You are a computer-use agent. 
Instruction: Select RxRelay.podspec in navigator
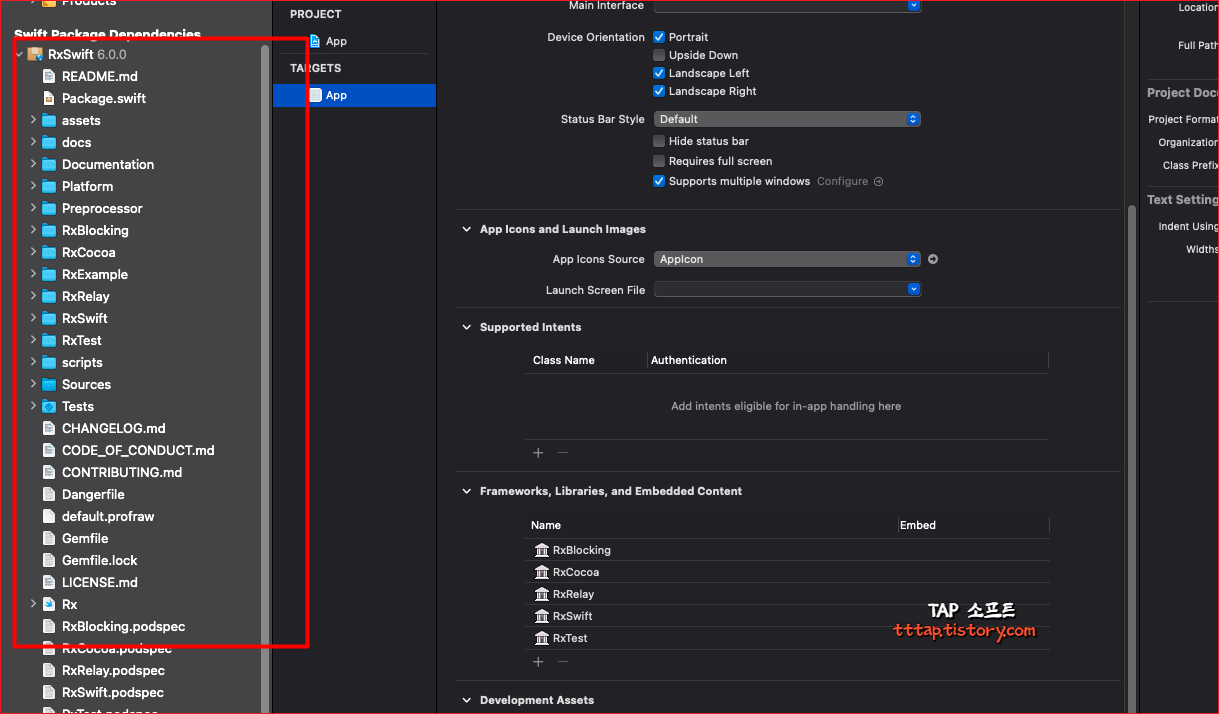[113, 670]
